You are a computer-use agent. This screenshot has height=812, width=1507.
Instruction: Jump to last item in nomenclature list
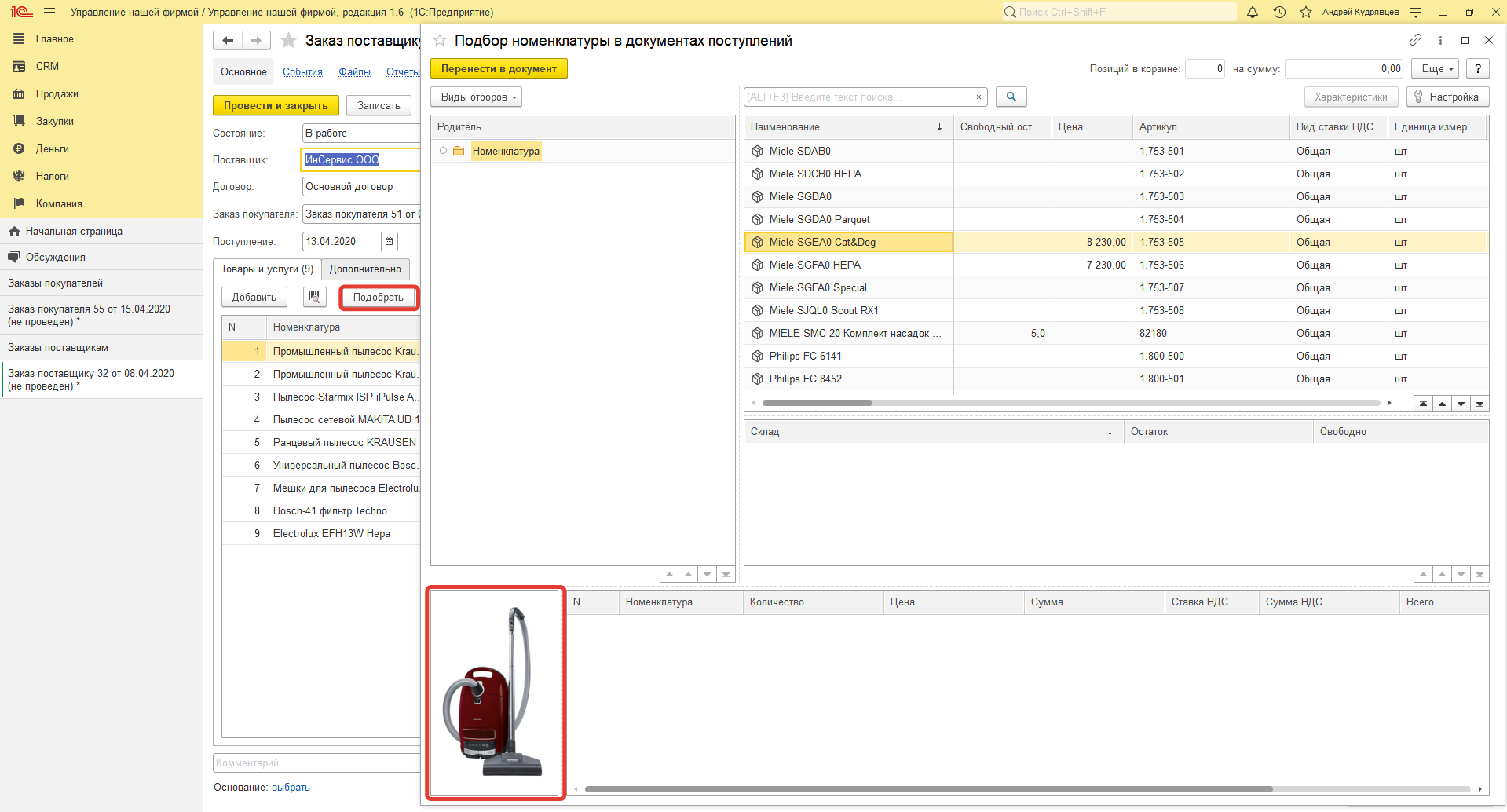[1480, 404]
